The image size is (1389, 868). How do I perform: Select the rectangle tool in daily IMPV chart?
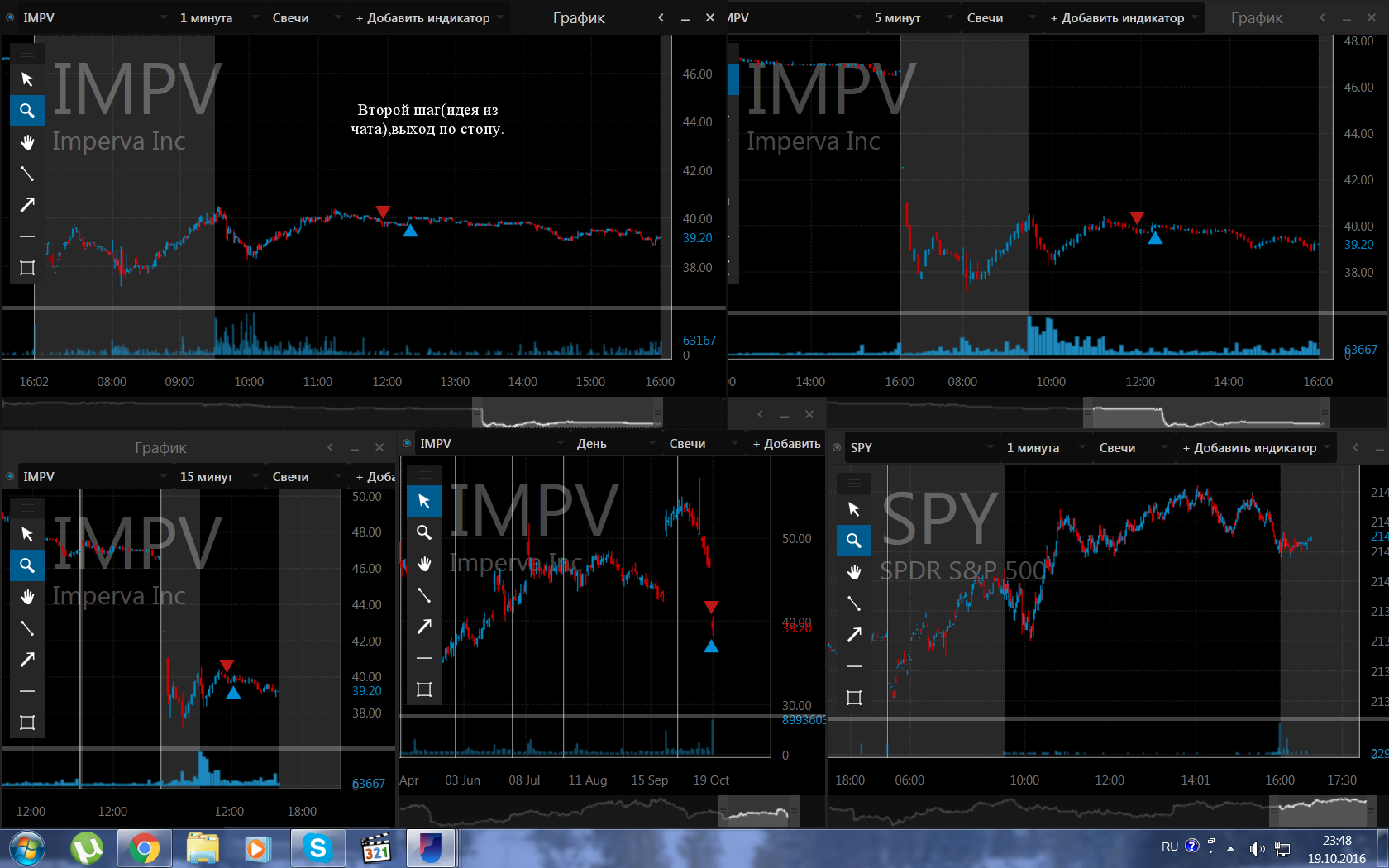pos(424,689)
